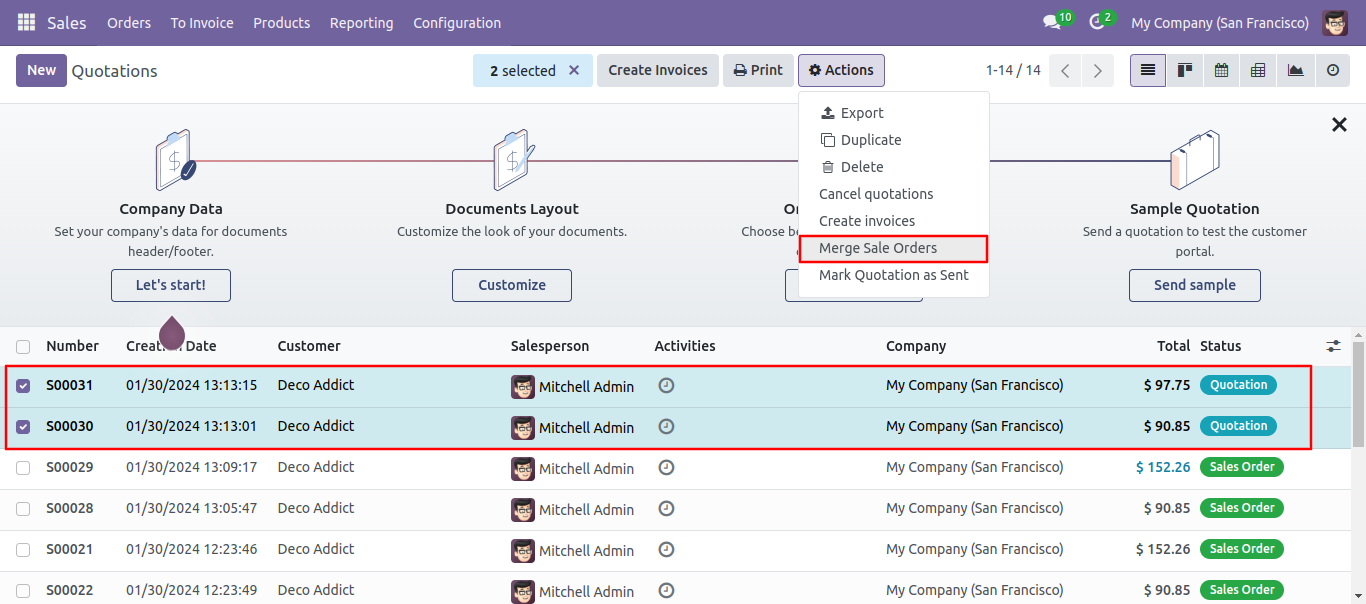Screen dimensions: 1366x604
Task: Click activity clock for S00028
Action: pos(666,508)
